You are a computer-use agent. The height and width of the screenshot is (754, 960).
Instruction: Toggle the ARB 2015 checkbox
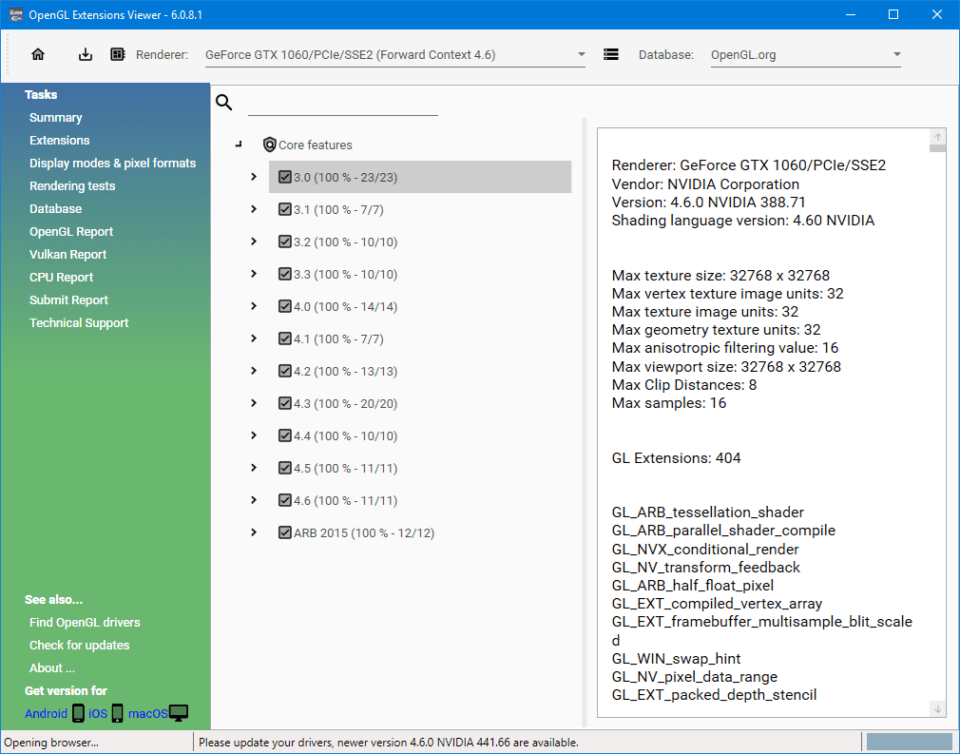[x=284, y=533]
